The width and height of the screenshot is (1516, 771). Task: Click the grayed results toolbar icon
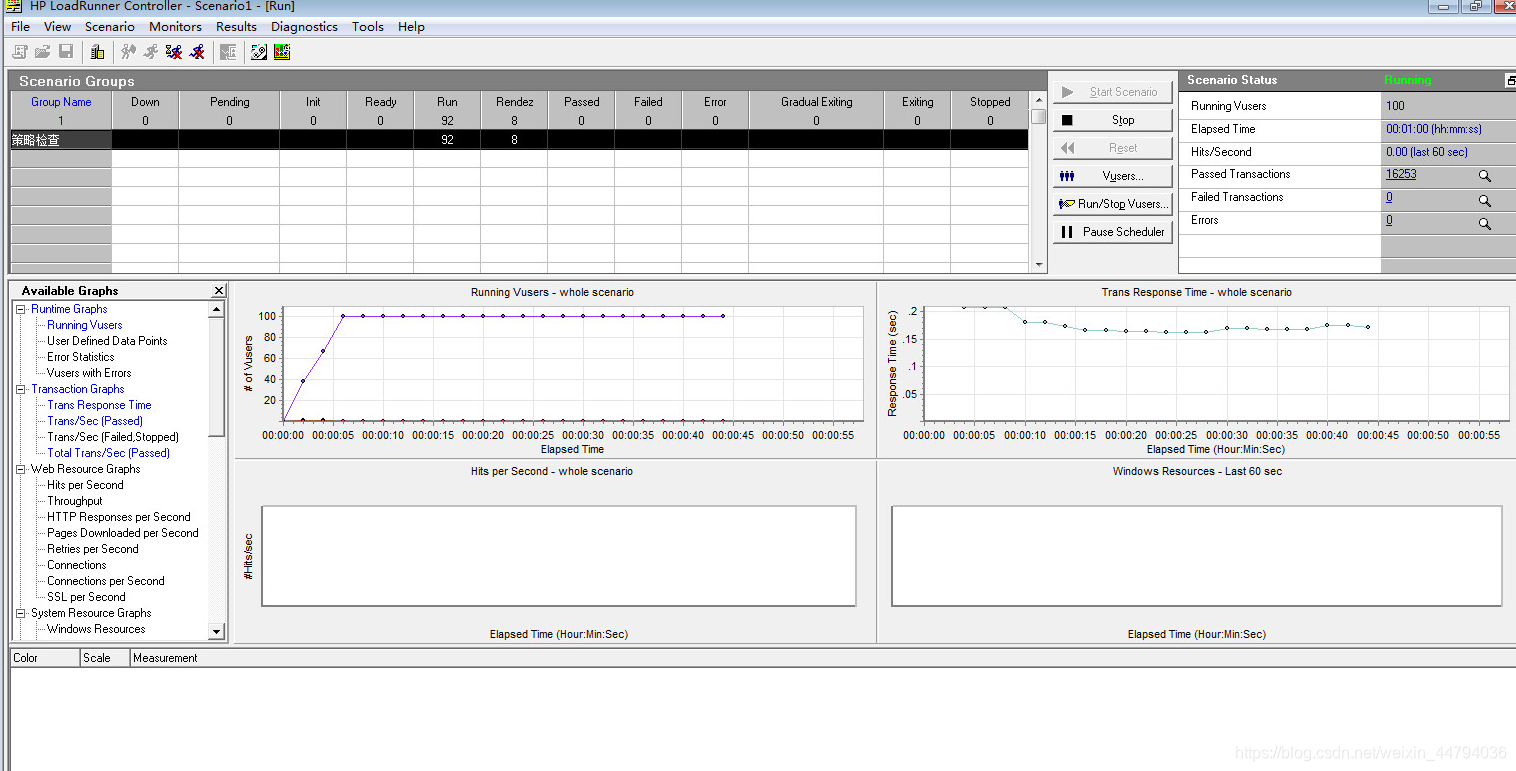pyautogui.click(x=228, y=52)
